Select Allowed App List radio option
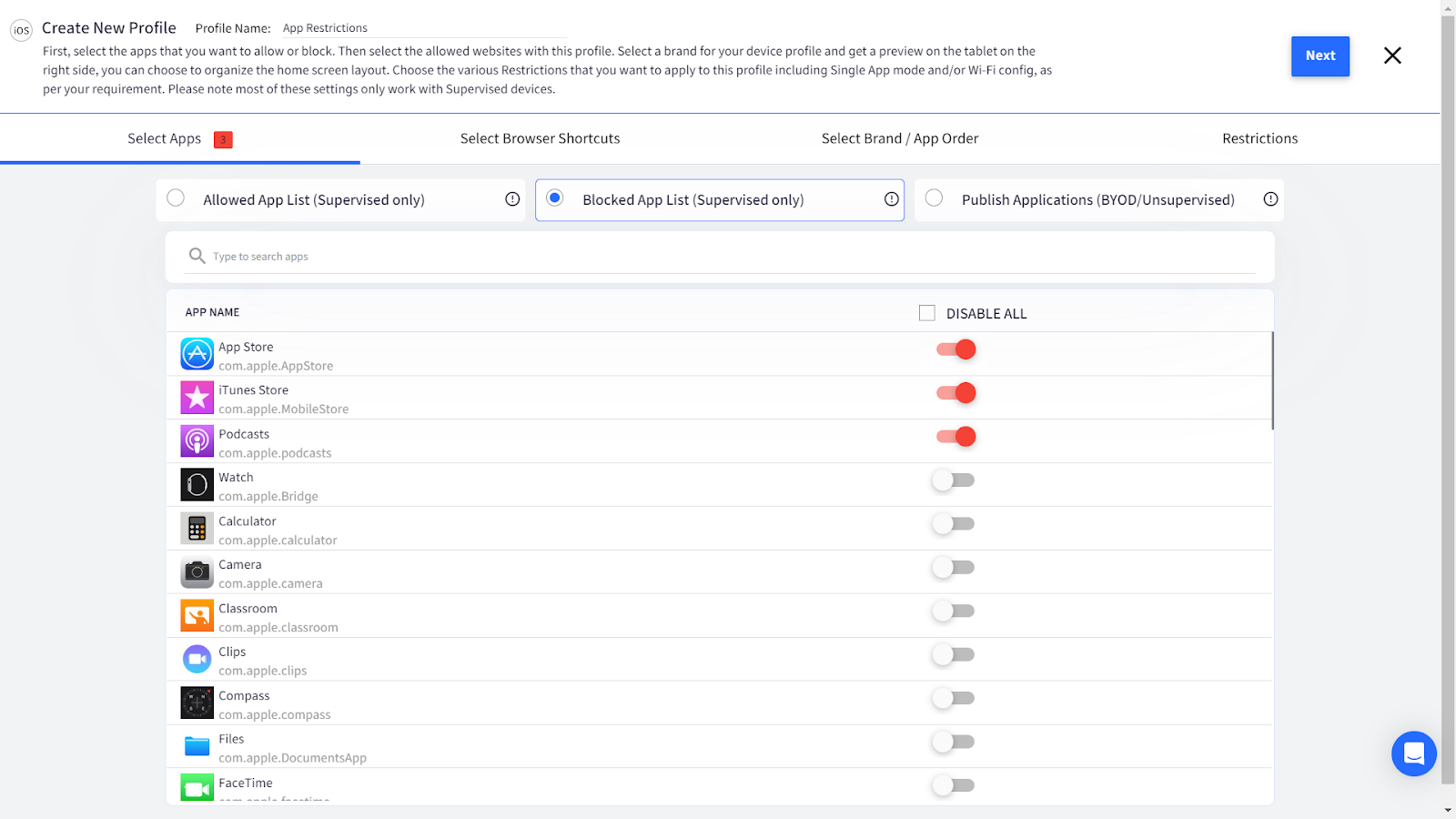The width and height of the screenshot is (1456, 819). [x=176, y=198]
